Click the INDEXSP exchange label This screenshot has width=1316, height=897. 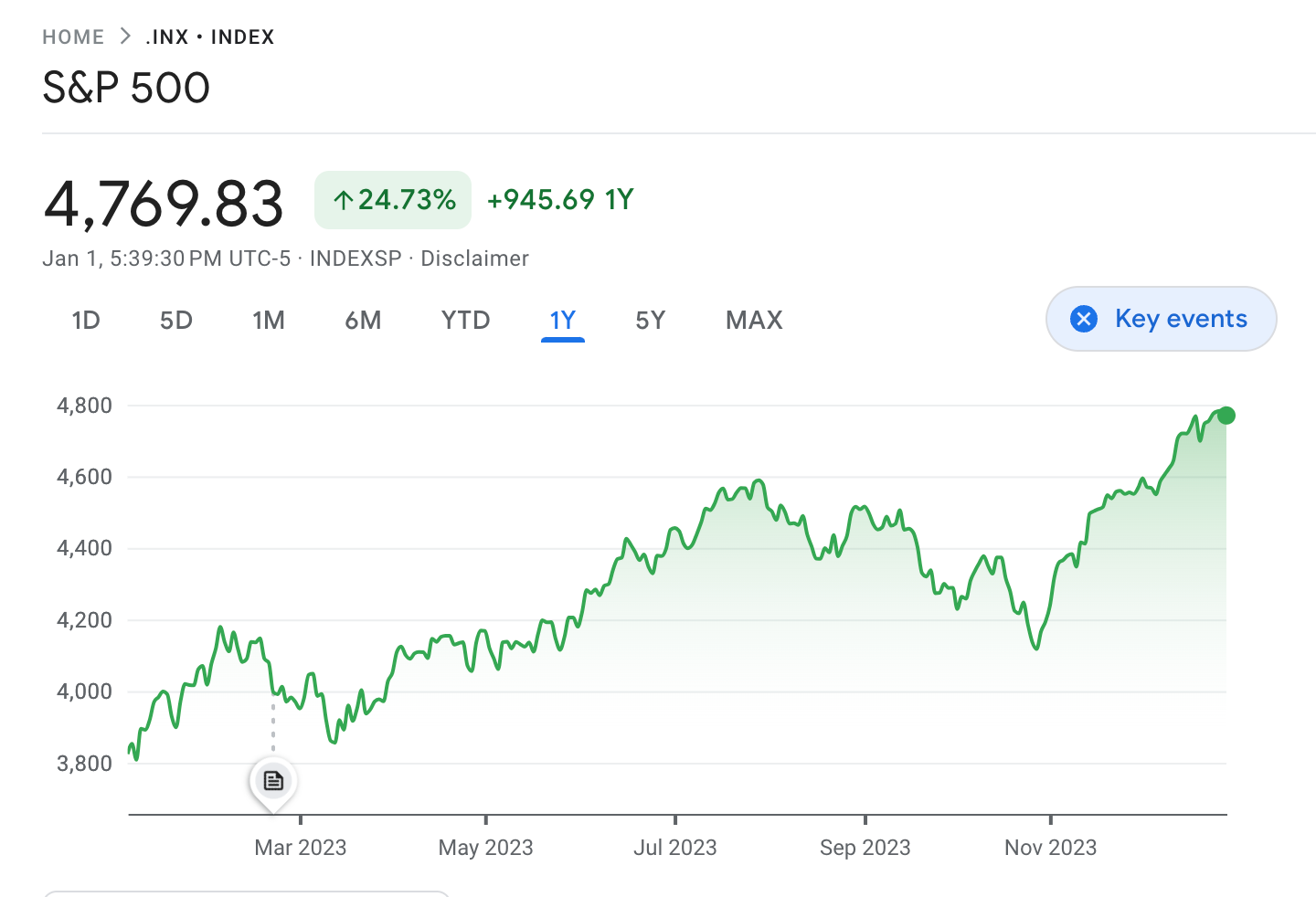pos(356,259)
